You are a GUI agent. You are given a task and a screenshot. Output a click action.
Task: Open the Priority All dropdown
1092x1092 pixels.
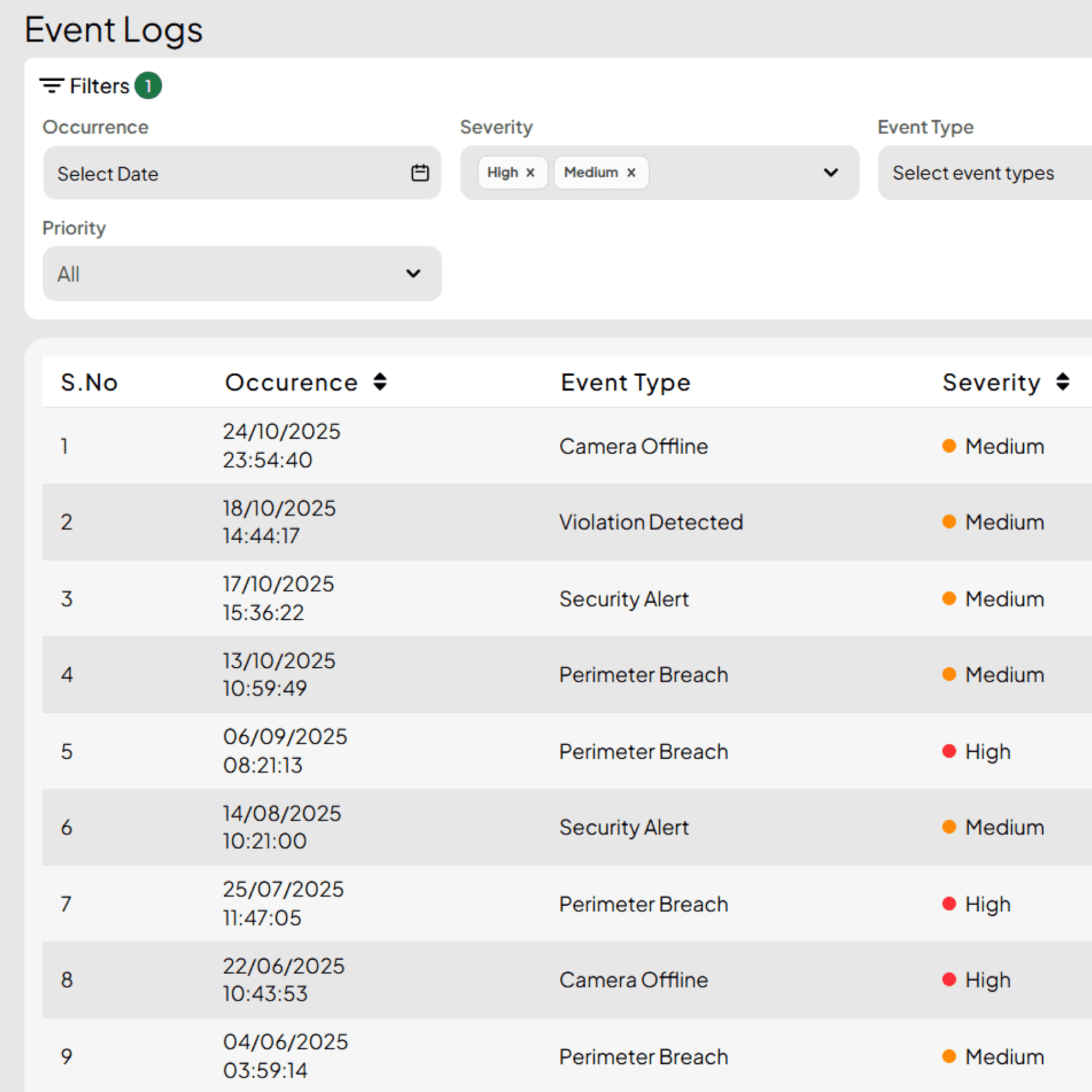point(242,274)
